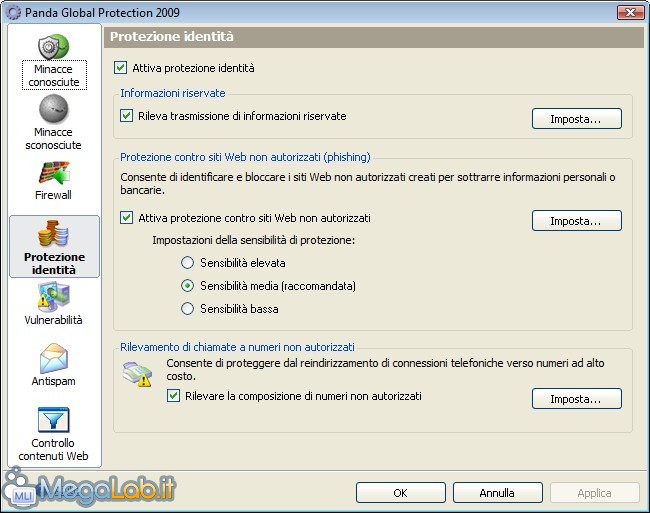
Task: Toggle Rileva trasmissione di informazioni riservate
Action: tap(126, 116)
